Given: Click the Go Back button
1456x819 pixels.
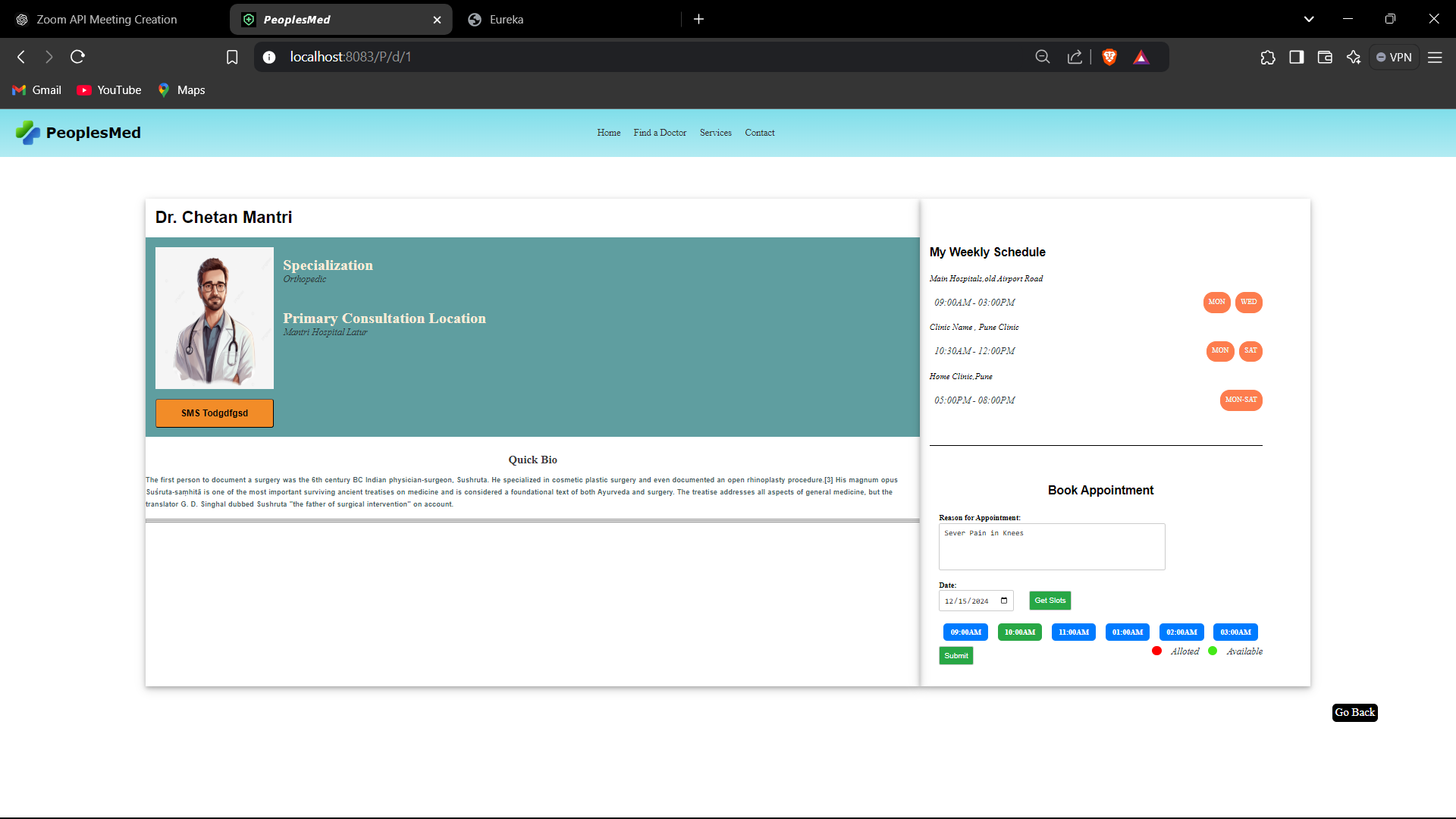Looking at the screenshot, I should (1354, 712).
